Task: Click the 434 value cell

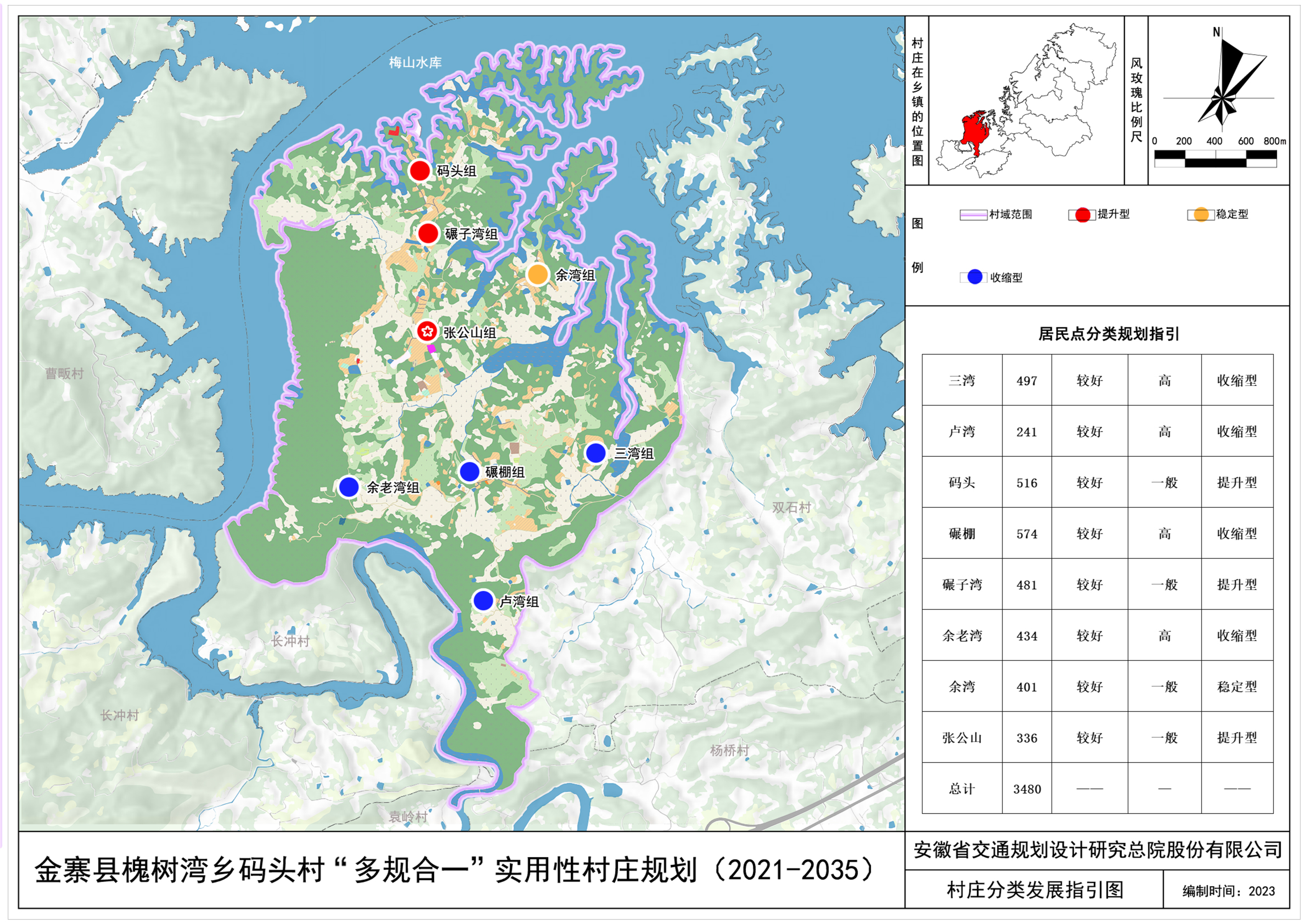Action: (x=1026, y=636)
